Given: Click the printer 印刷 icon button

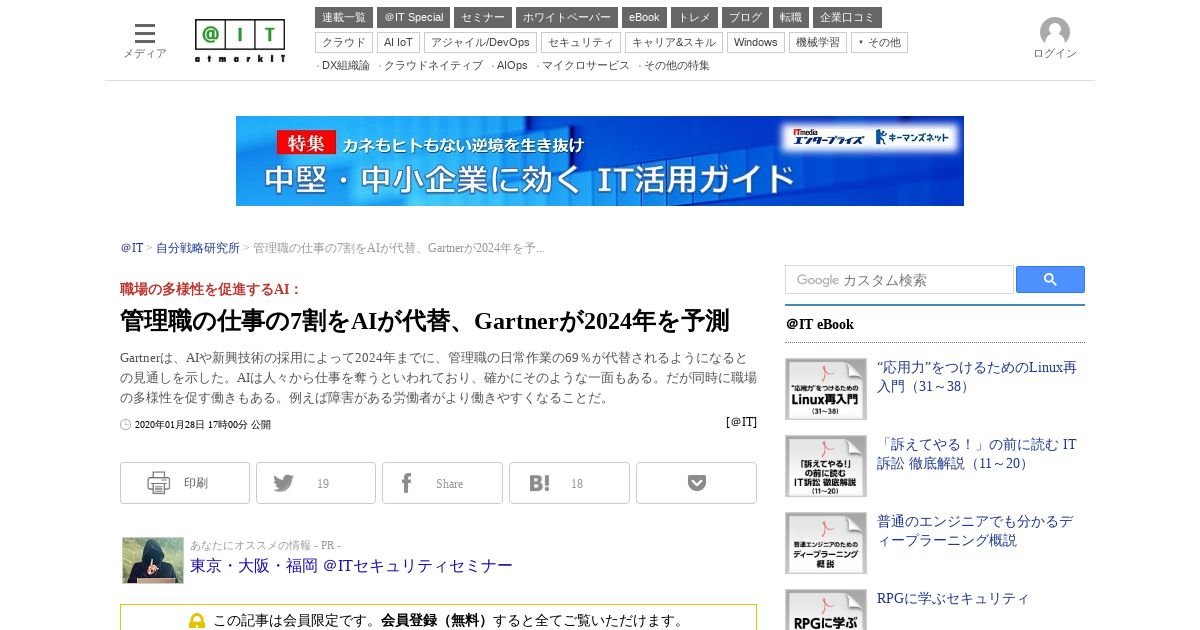Looking at the screenshot, I should [x=185, y=483].
